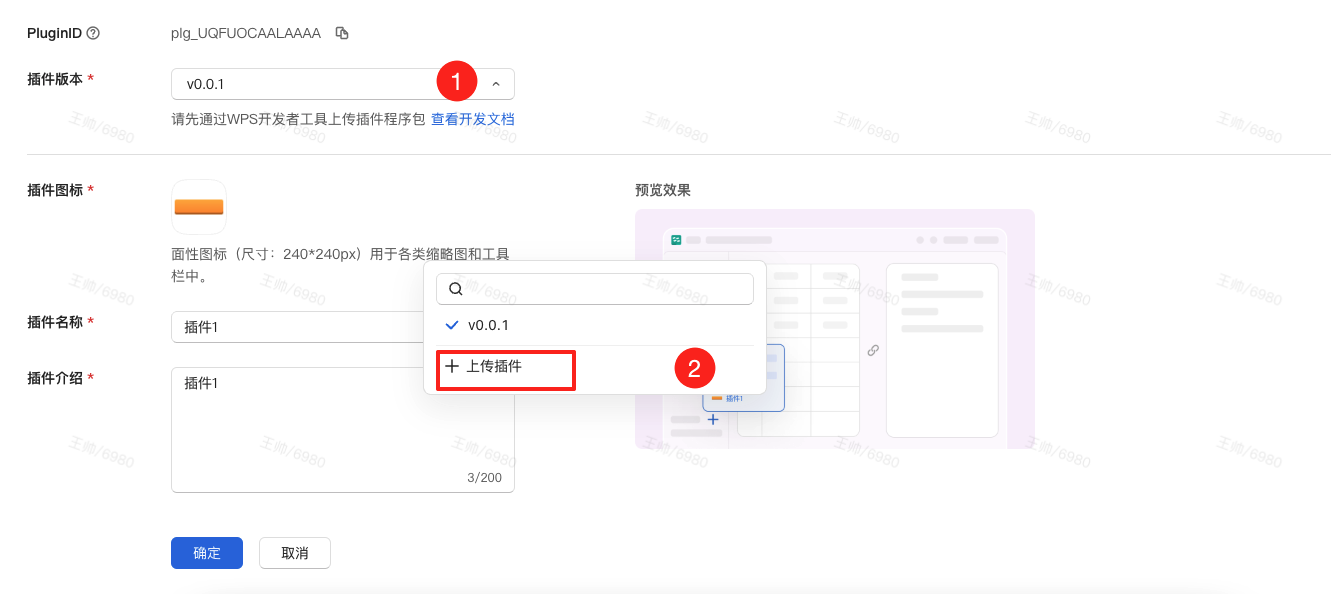Click the green sheet icon in the preview header

tap(676, 240)
